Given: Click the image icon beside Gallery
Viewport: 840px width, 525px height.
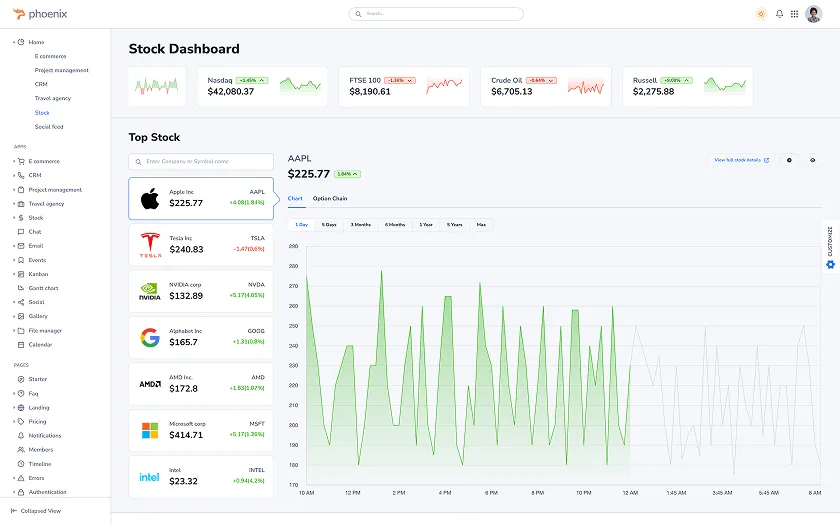Looking at the screenshot, I should tap(21, 316).
